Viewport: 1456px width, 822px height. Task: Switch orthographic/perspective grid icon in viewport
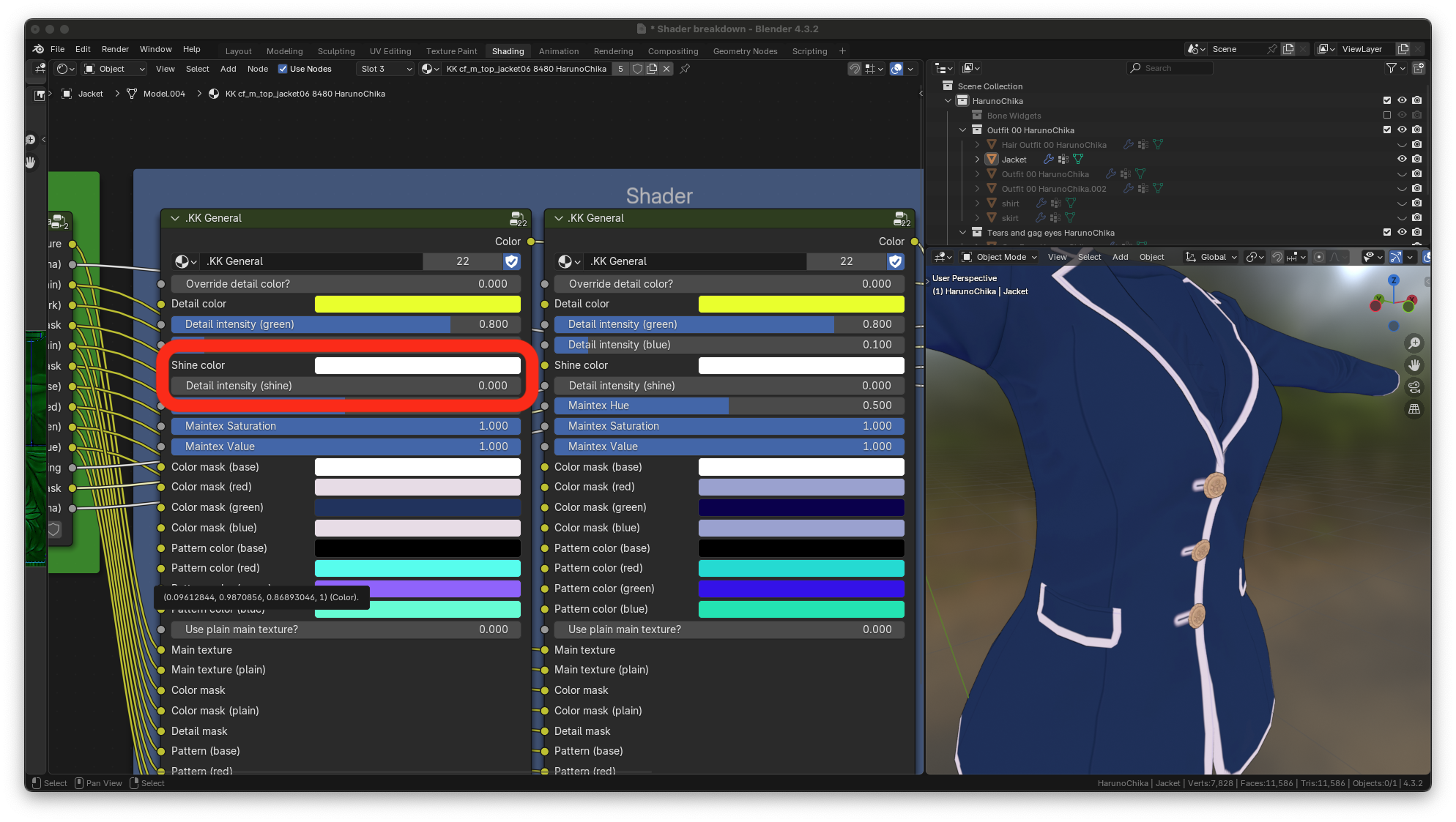pyautogui.click(x=1414, y=409)
